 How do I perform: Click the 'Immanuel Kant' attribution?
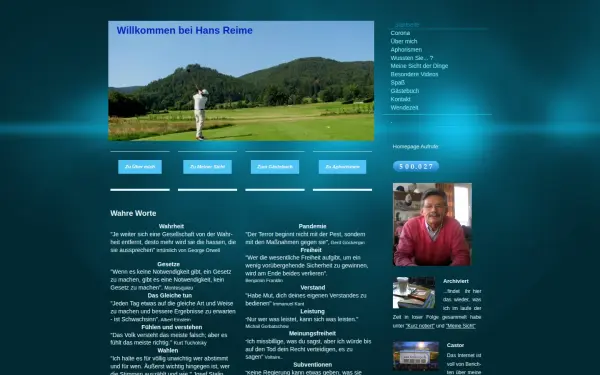[289, 304]
